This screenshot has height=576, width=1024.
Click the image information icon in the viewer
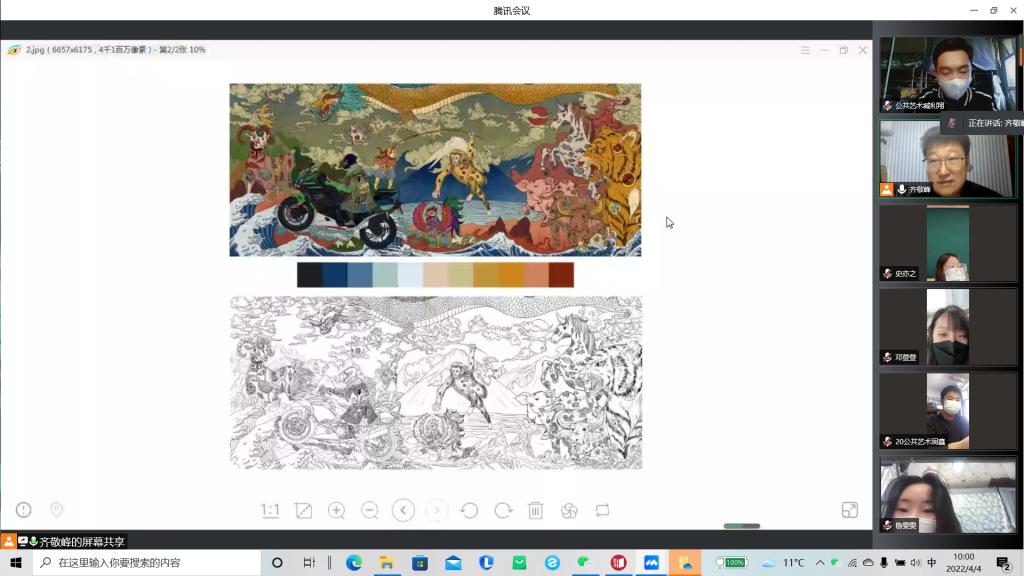[24, 510]
